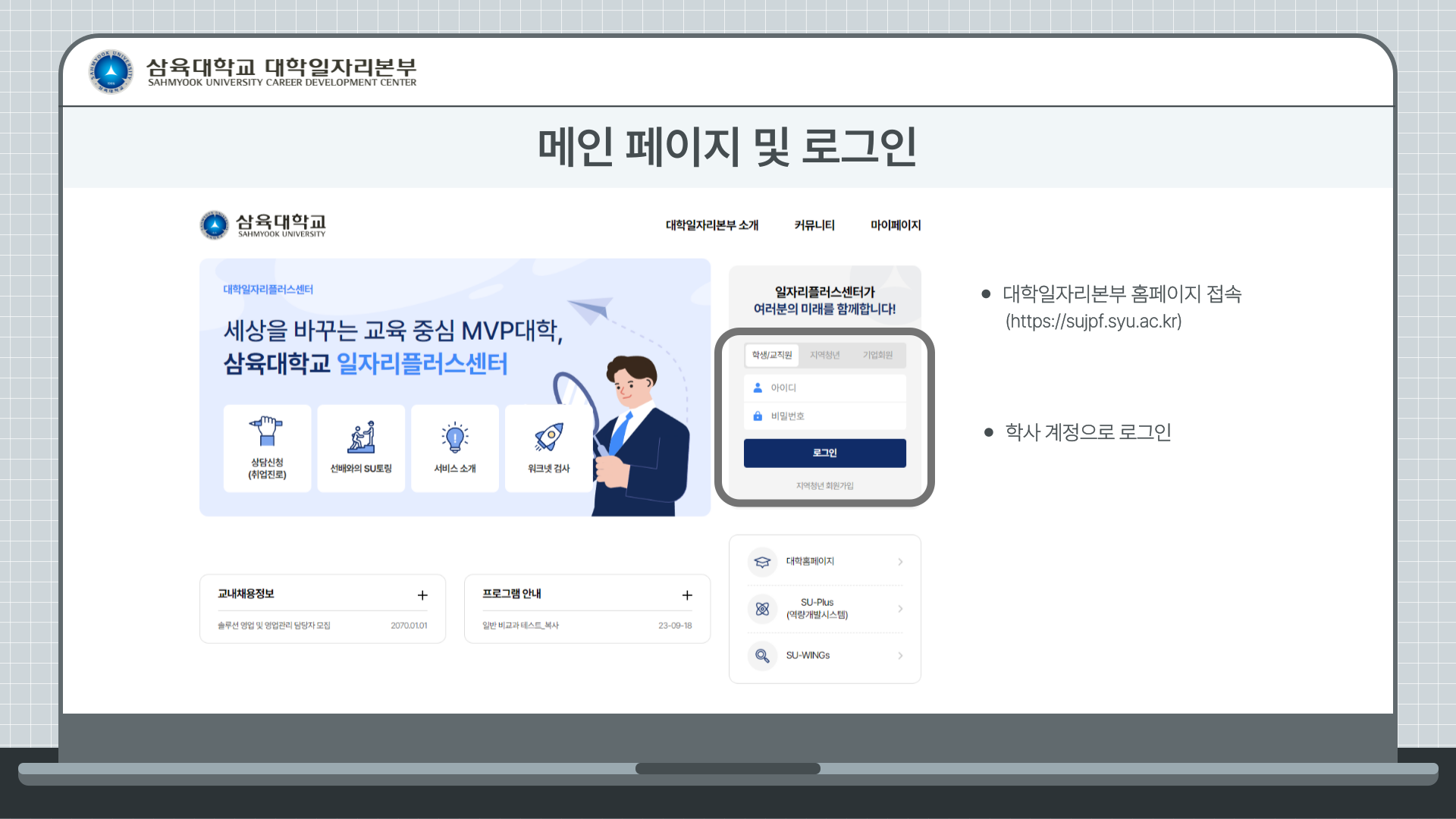Open the 커뮤니티 menu
1456x819 pixels.
pyautogui.click(x=814, y=225)
